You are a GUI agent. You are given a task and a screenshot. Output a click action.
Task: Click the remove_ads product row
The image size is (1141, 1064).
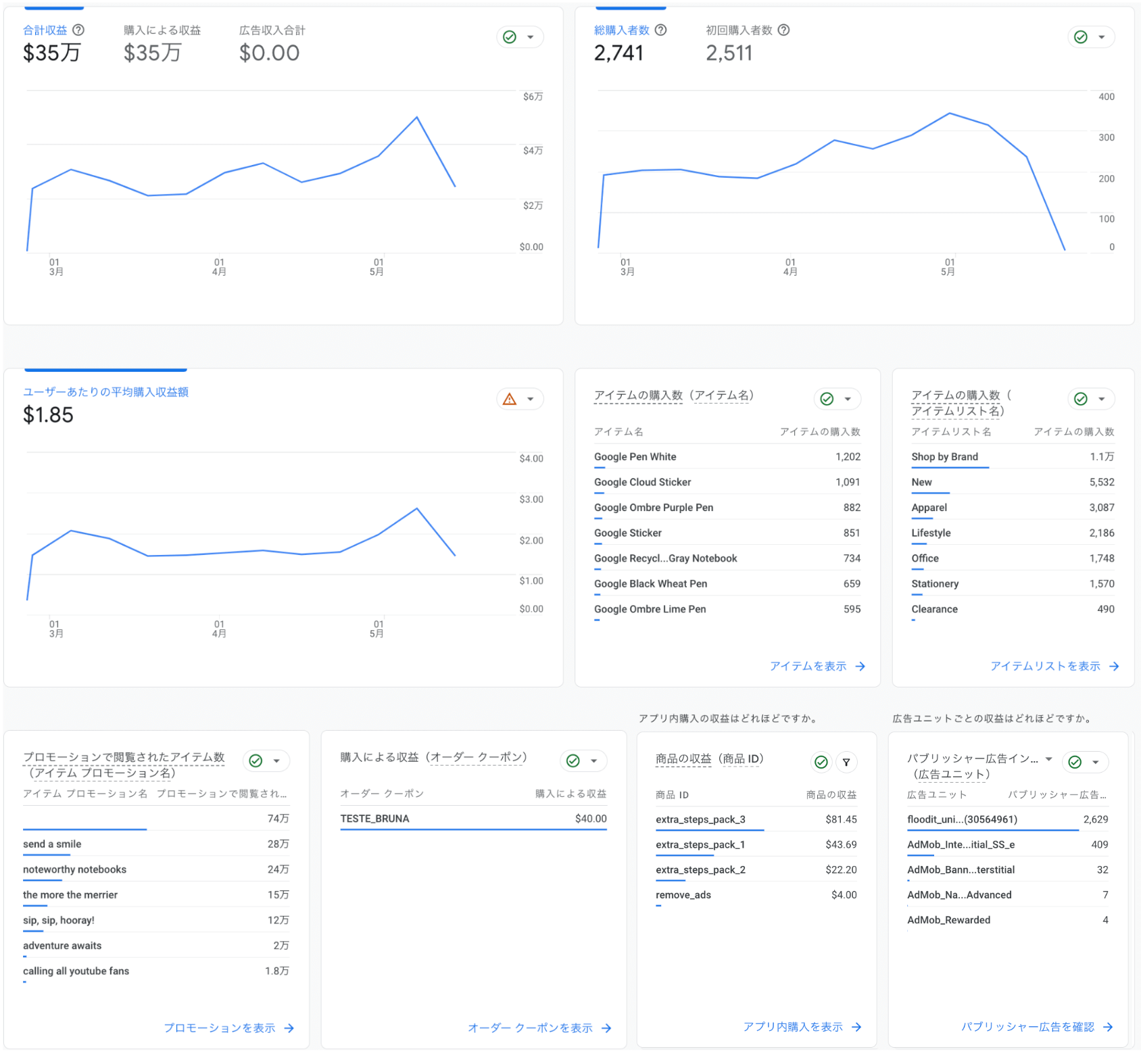[x=756, y=895]
